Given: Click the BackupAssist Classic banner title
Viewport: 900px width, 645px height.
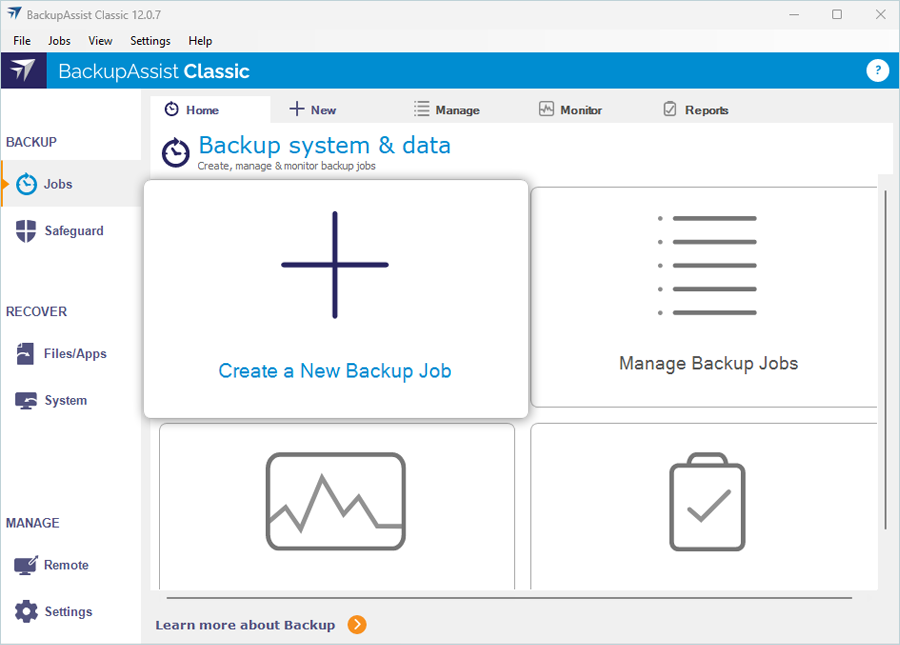Looking at the screenshot, I should click(x=154, y=71).
